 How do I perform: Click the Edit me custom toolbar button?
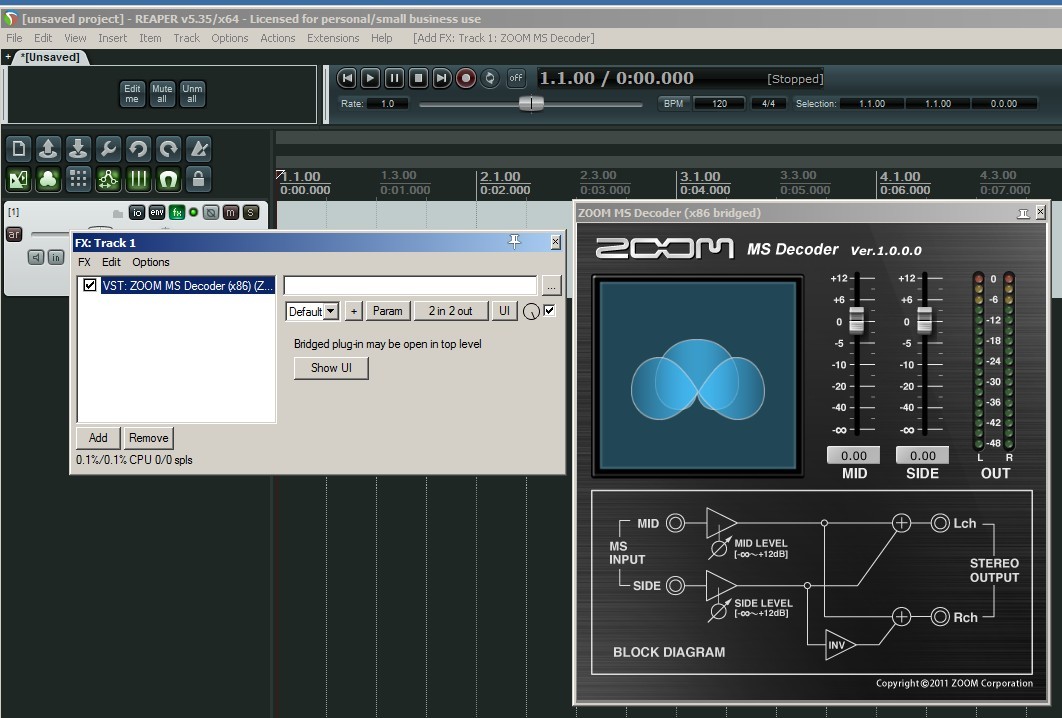click(132, 93)
